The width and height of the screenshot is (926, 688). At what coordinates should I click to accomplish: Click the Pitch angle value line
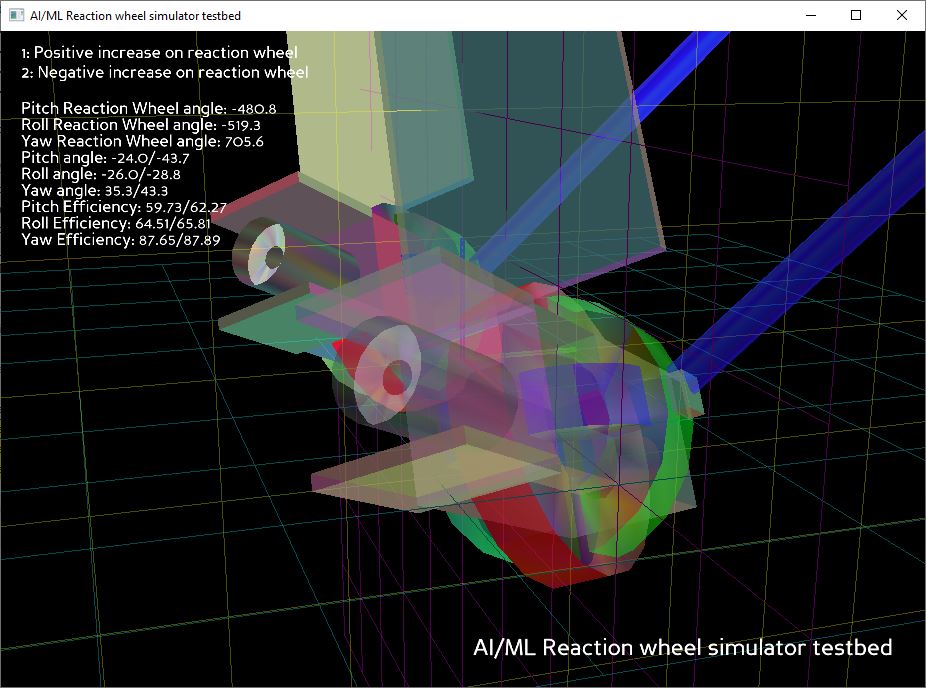105,158
